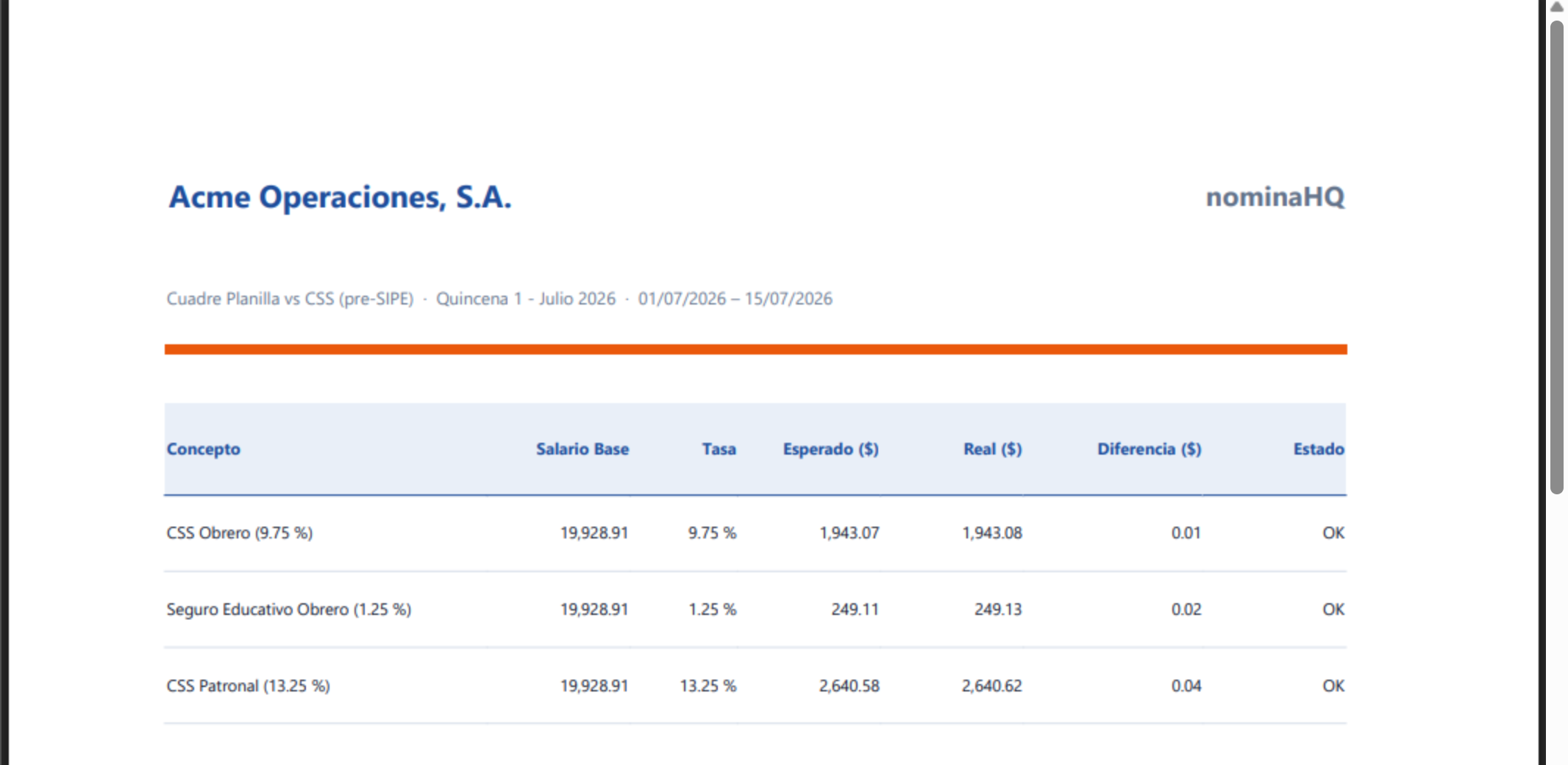This screenshot has width=1568, height=765.
Task: Click the Real ($) column header
Action: pos(993,449)
